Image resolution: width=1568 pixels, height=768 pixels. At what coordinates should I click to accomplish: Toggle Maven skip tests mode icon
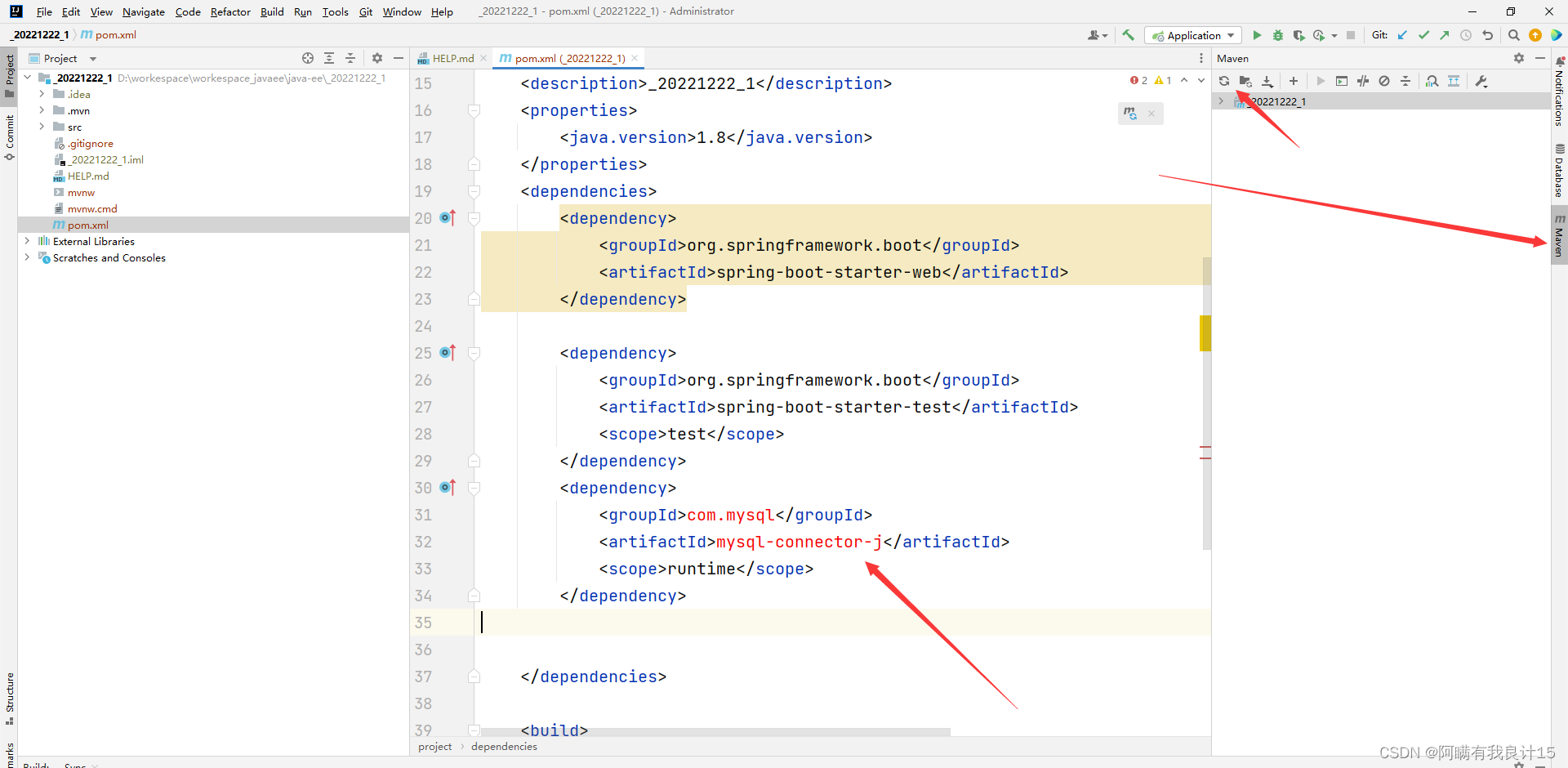[x=1383, y=81]
